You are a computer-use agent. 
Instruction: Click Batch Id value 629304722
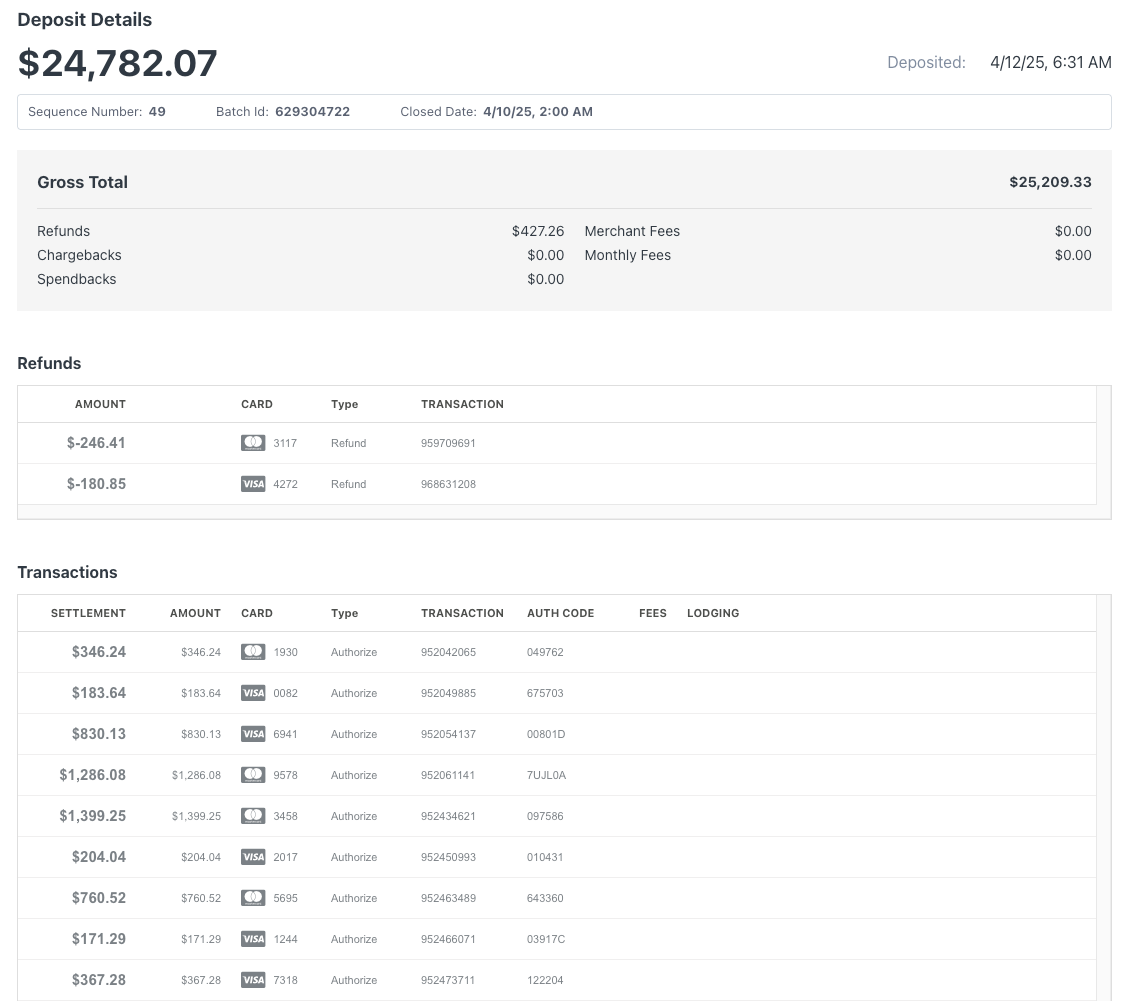pos(313,111)
